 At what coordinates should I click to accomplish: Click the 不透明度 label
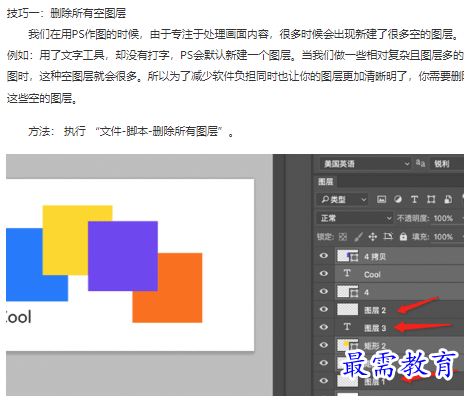tap(413, 218)
